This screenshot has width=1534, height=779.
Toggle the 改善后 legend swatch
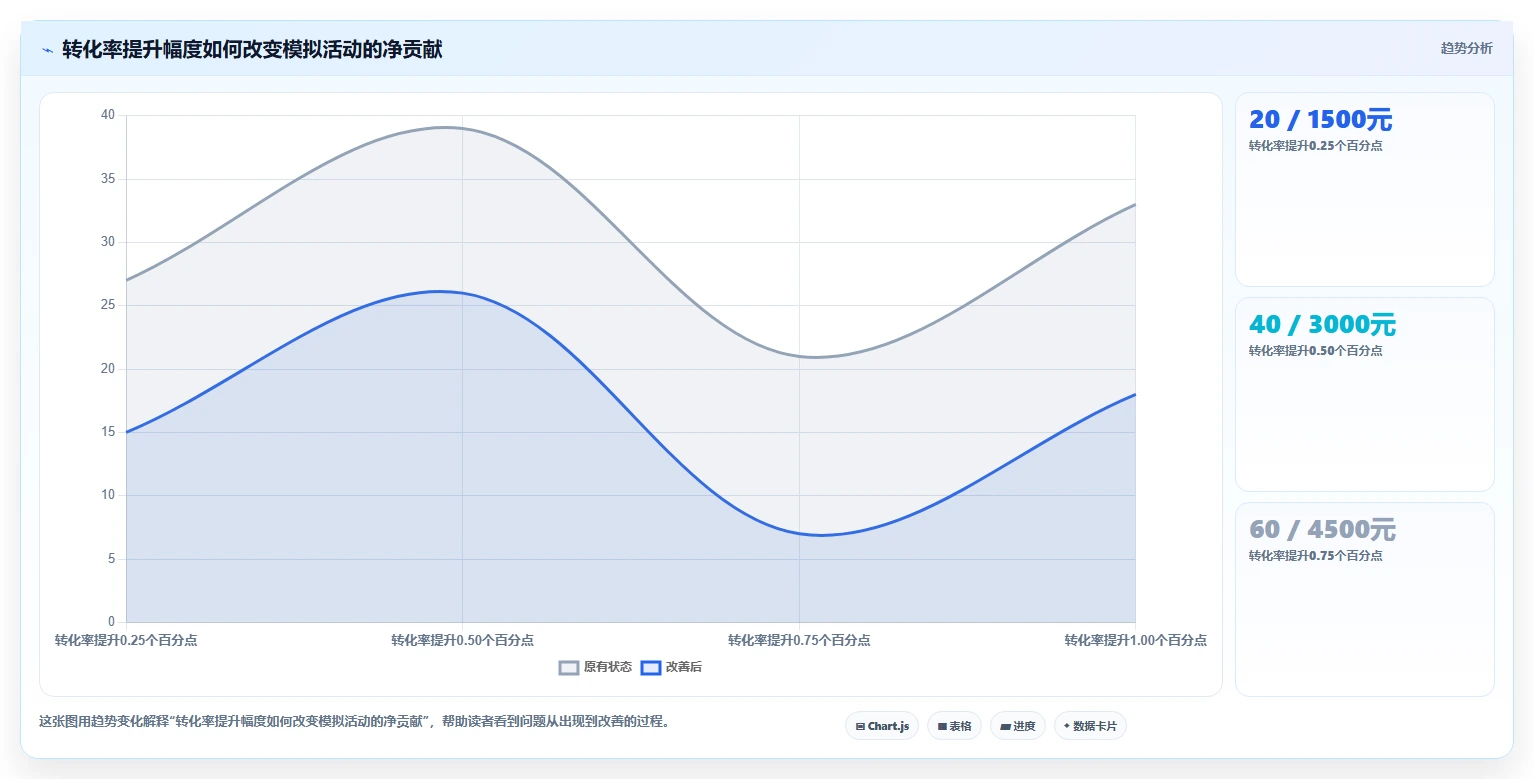[651, 667]
